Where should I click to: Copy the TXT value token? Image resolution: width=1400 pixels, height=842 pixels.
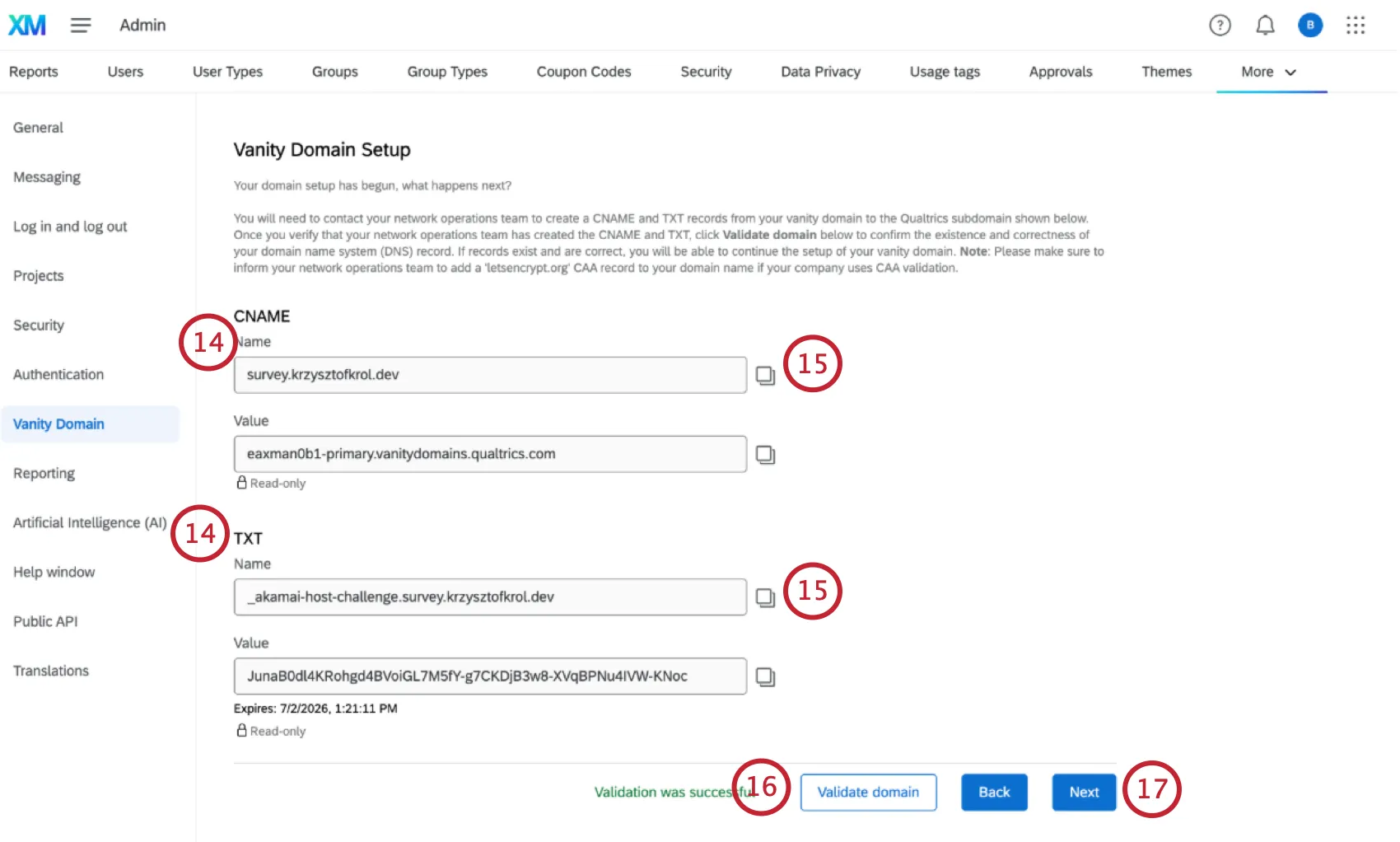point(766,676)
